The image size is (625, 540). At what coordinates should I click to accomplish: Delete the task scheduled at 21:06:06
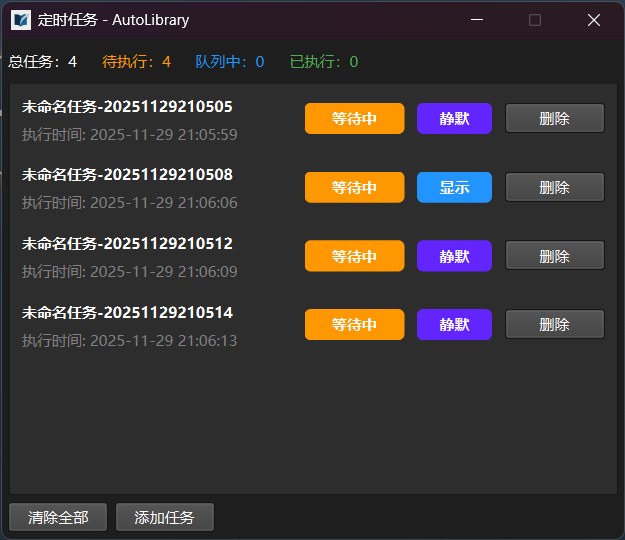point(554,187)
